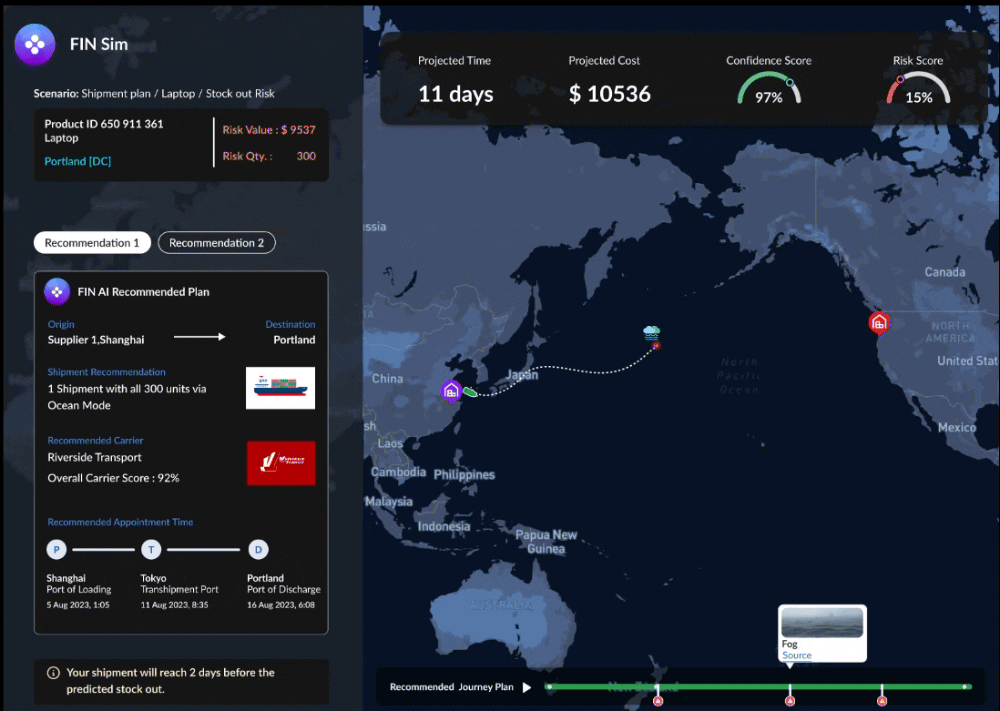Click the 16 Aug 2023, 6:08 timestamp
This screenshot has height=711, width=1000.
281,605
